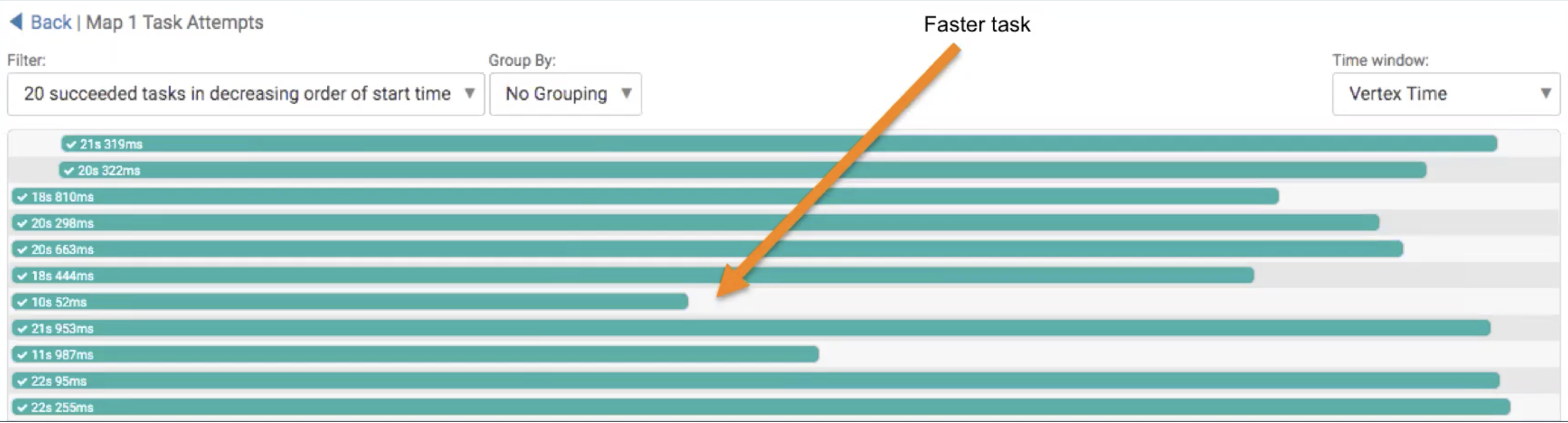Select the 20s 663ms task attempt bar
This screenshot has width=1568, height=423.
(x=706, y=249)
